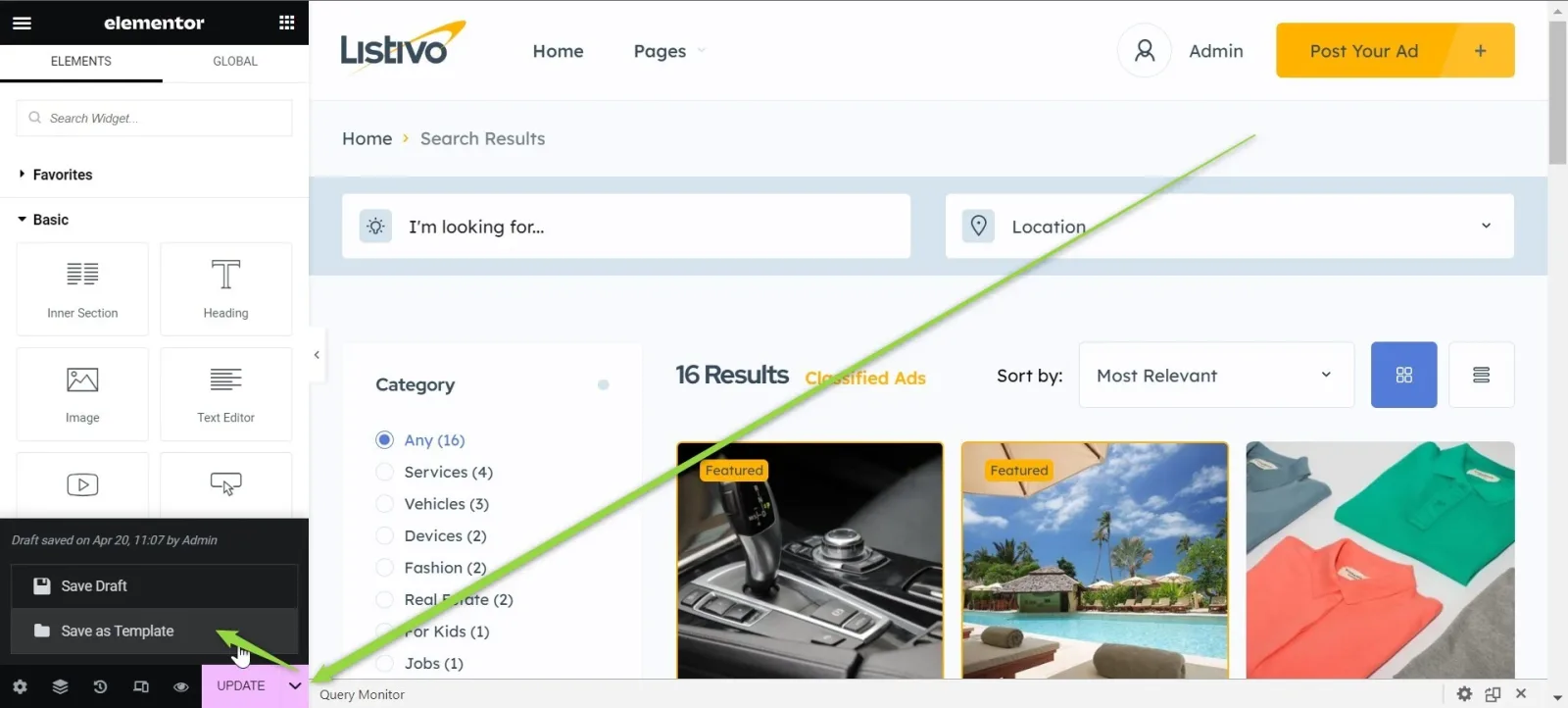Open the Most Relevant sort dropdown

pos(1216,375)
